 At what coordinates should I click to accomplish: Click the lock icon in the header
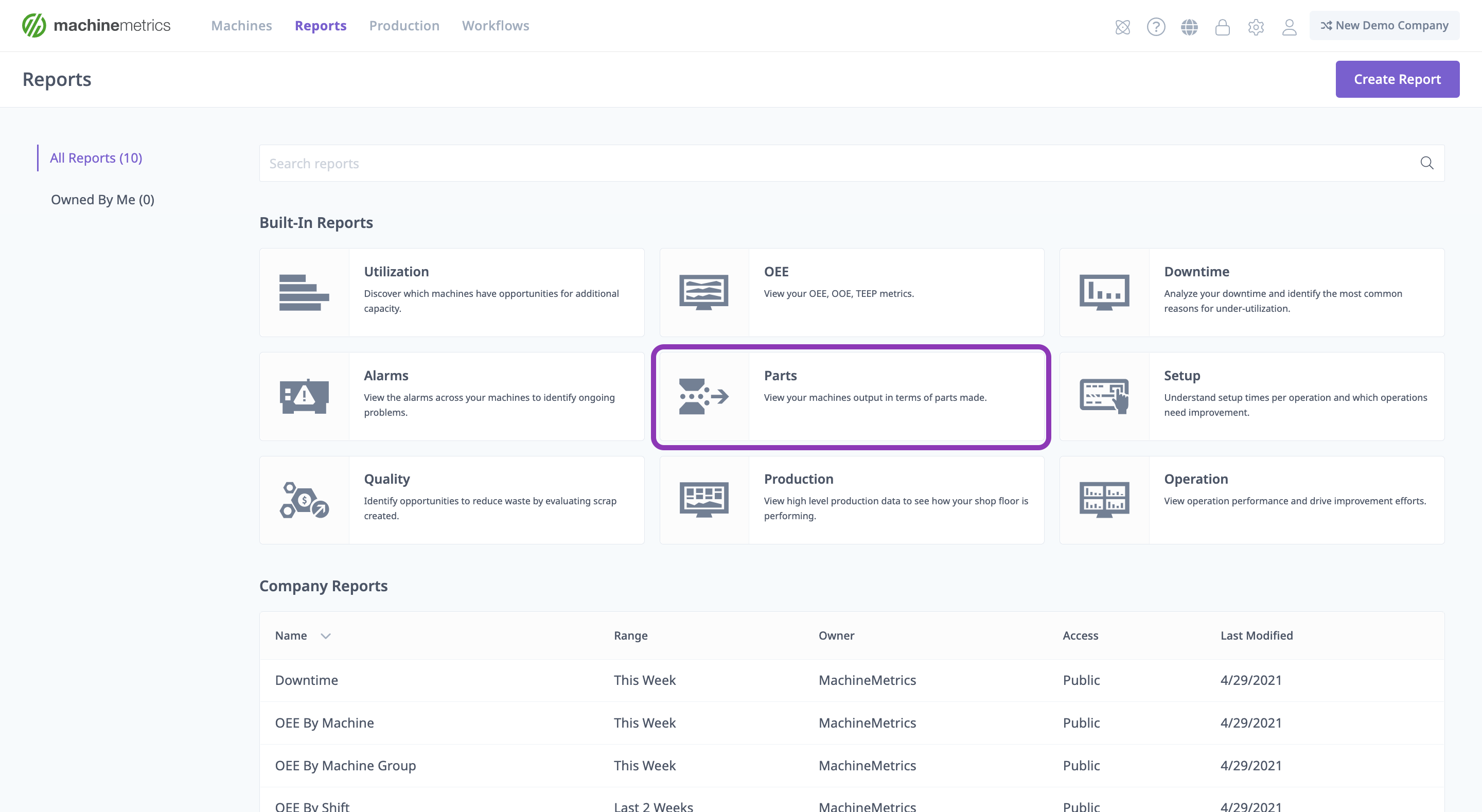click(x=1223, y=26)
